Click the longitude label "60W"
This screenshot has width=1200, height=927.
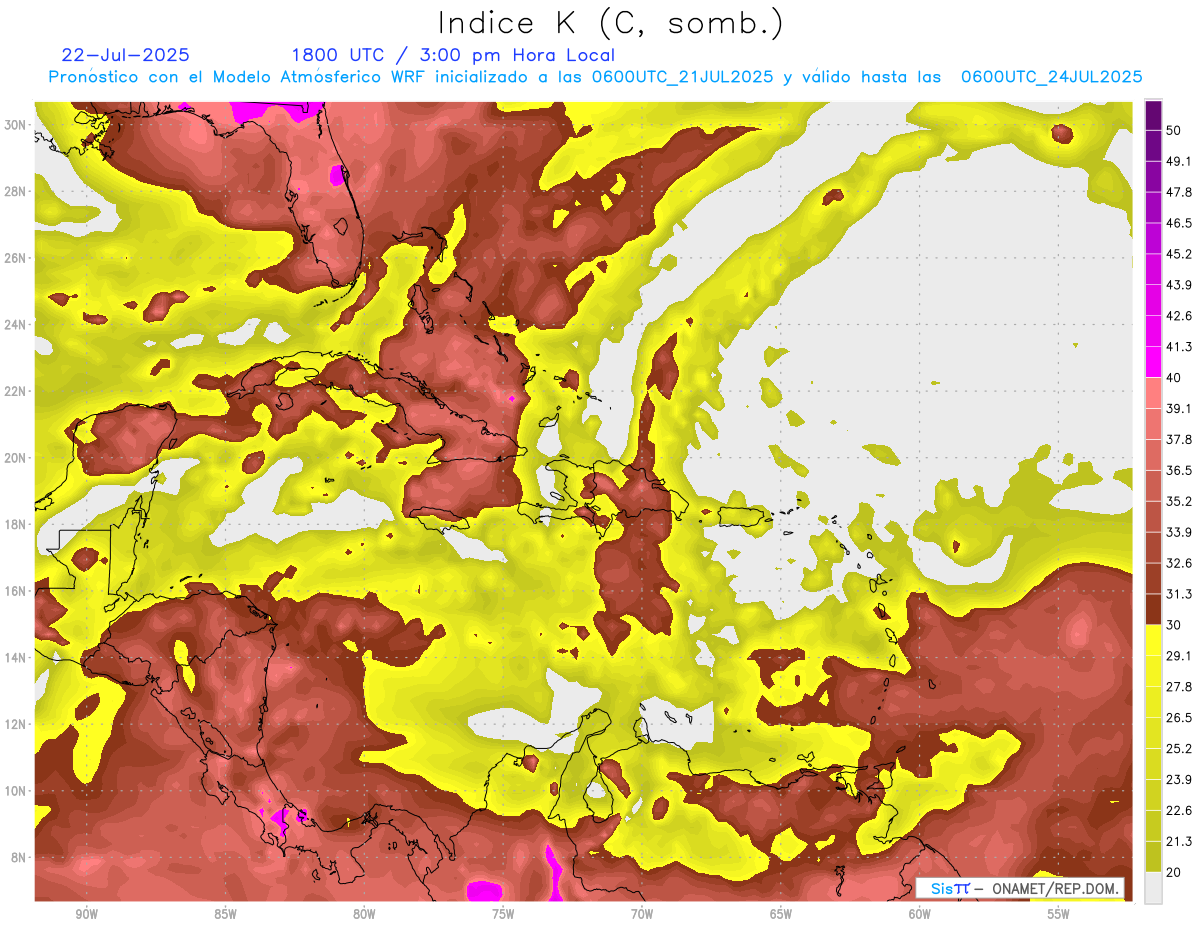[920, 914]
